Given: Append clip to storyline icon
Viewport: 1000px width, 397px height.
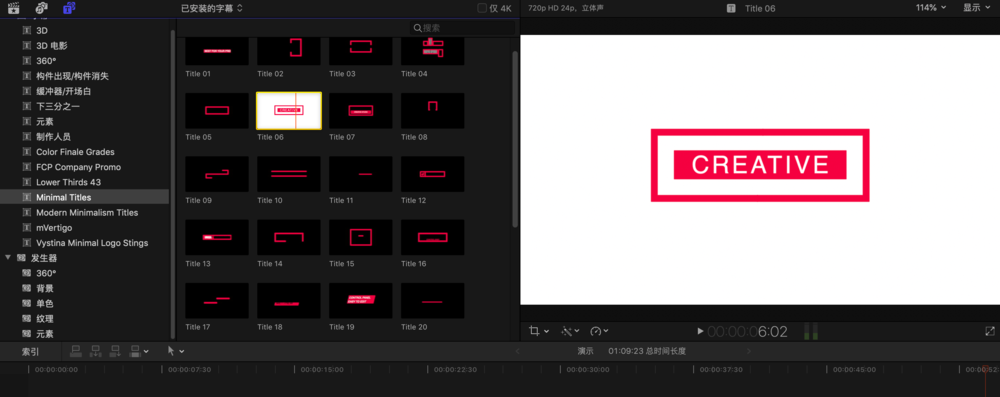Looking at the screenshot, I should 115,350.
